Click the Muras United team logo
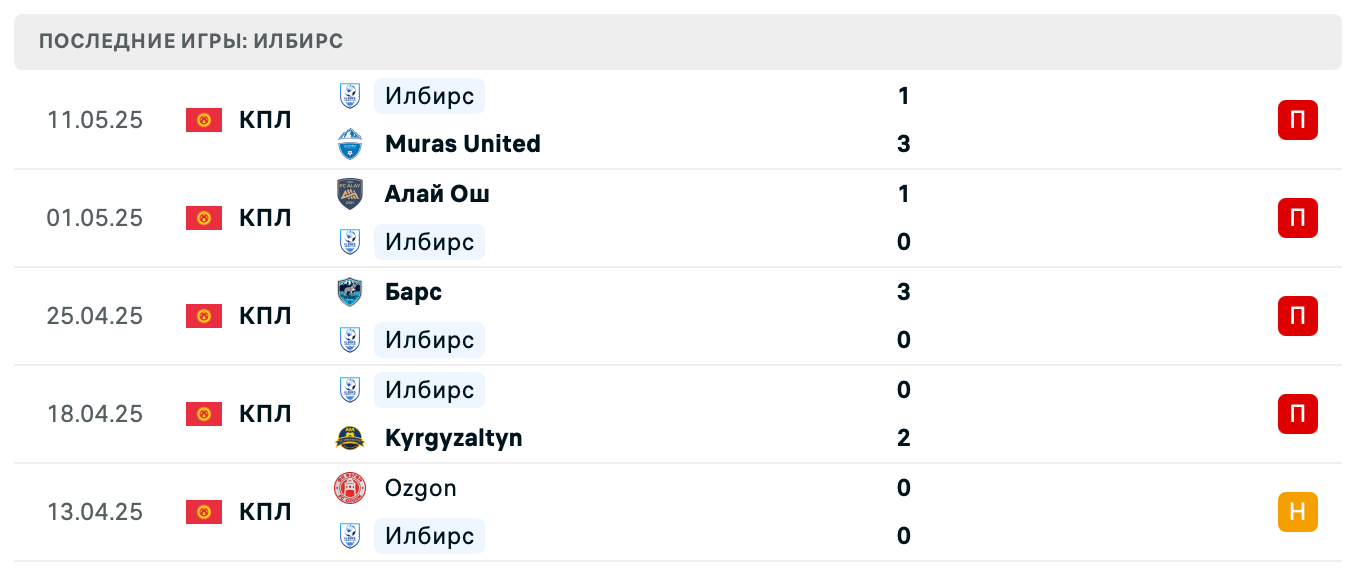 coord(349,144)
